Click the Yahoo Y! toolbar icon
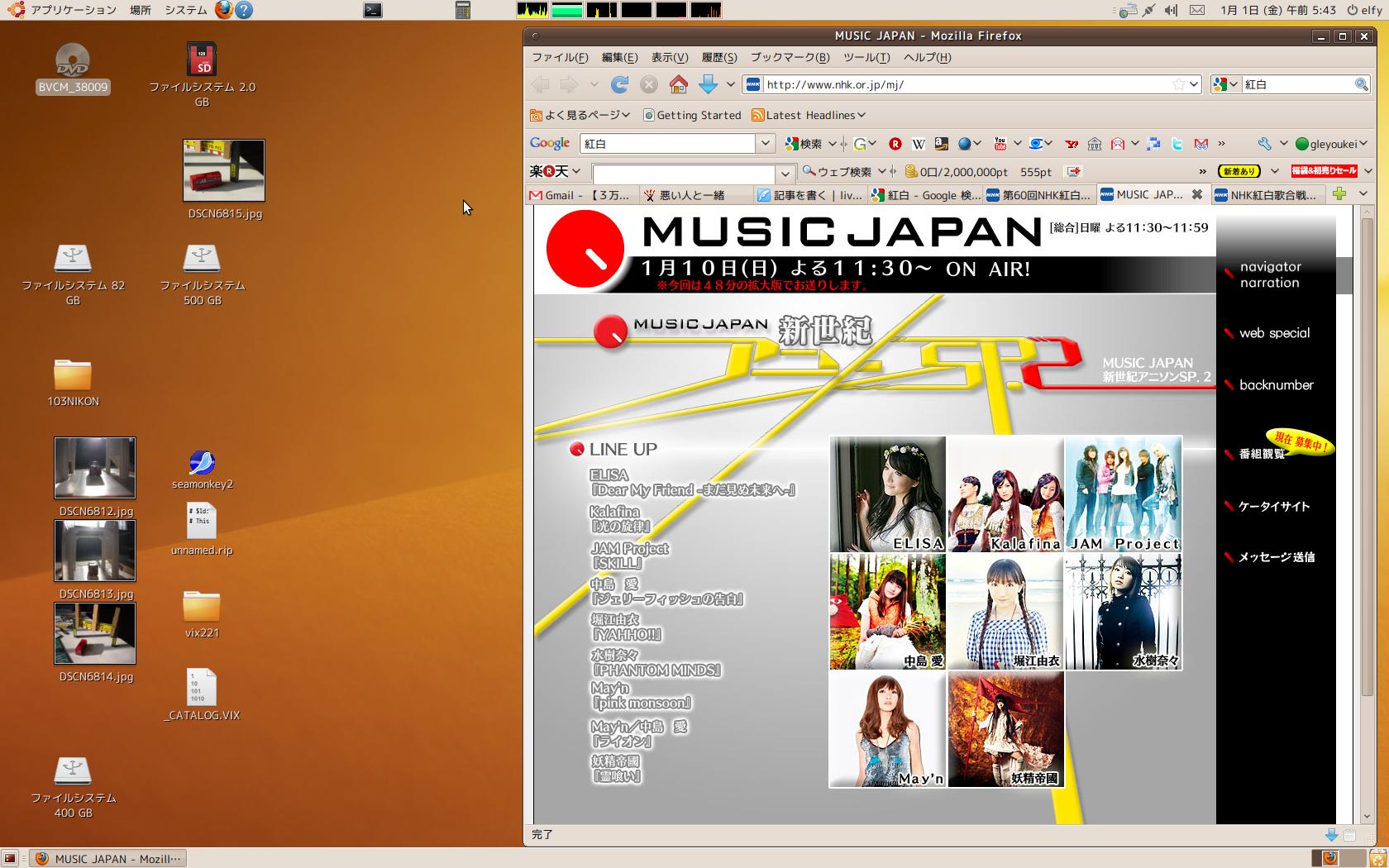Image resolution: width=1389 pixels, height=868 pixels. pos(1072,144)
